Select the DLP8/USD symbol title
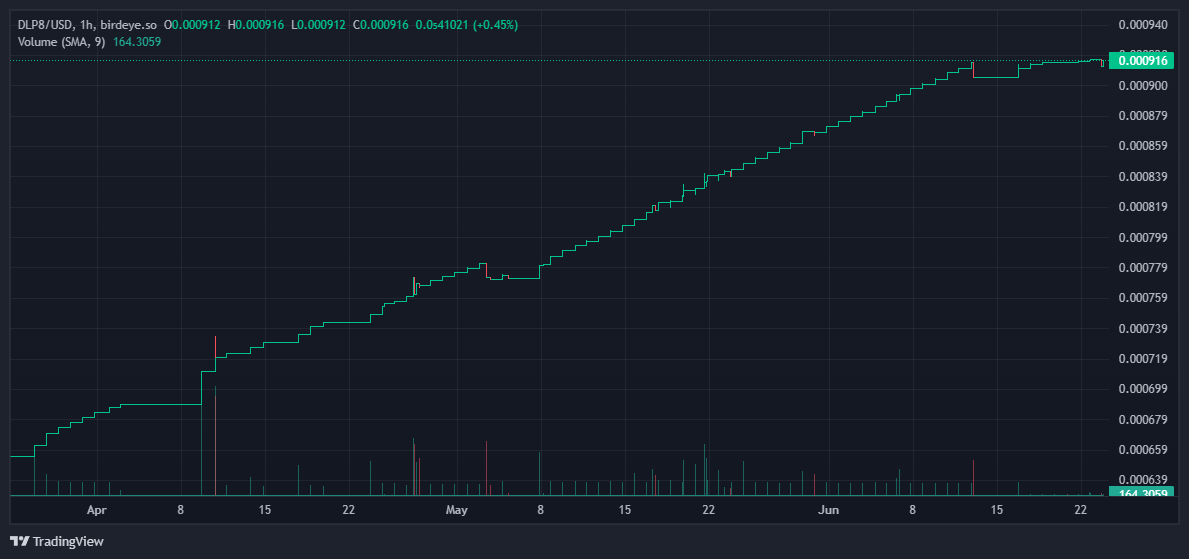 tap(45, 25)
